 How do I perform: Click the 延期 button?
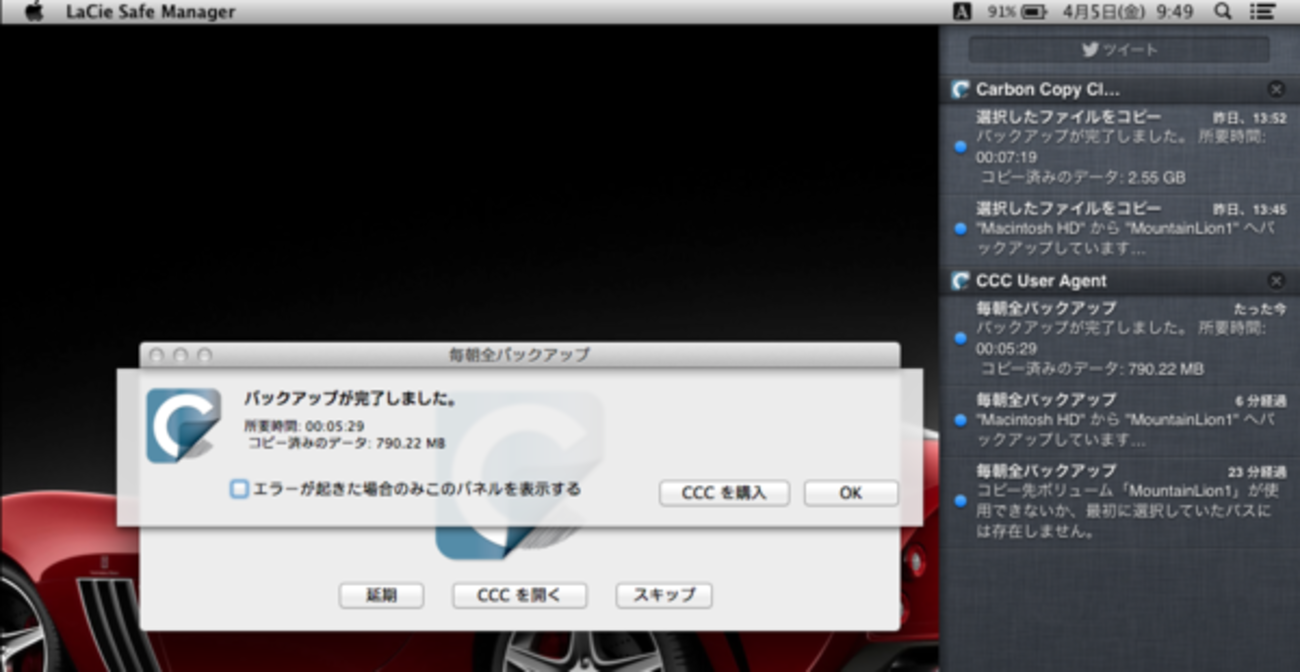coord(381,595)
